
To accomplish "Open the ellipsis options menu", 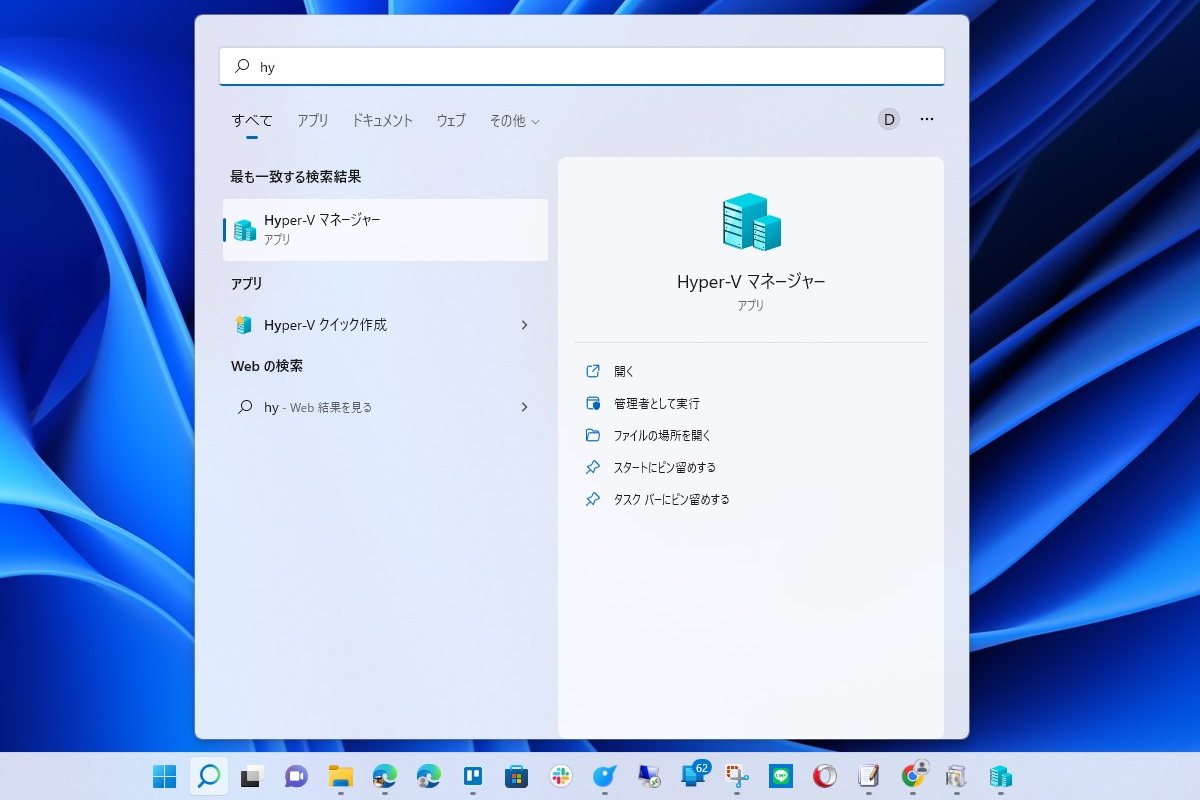I will 927,119.
